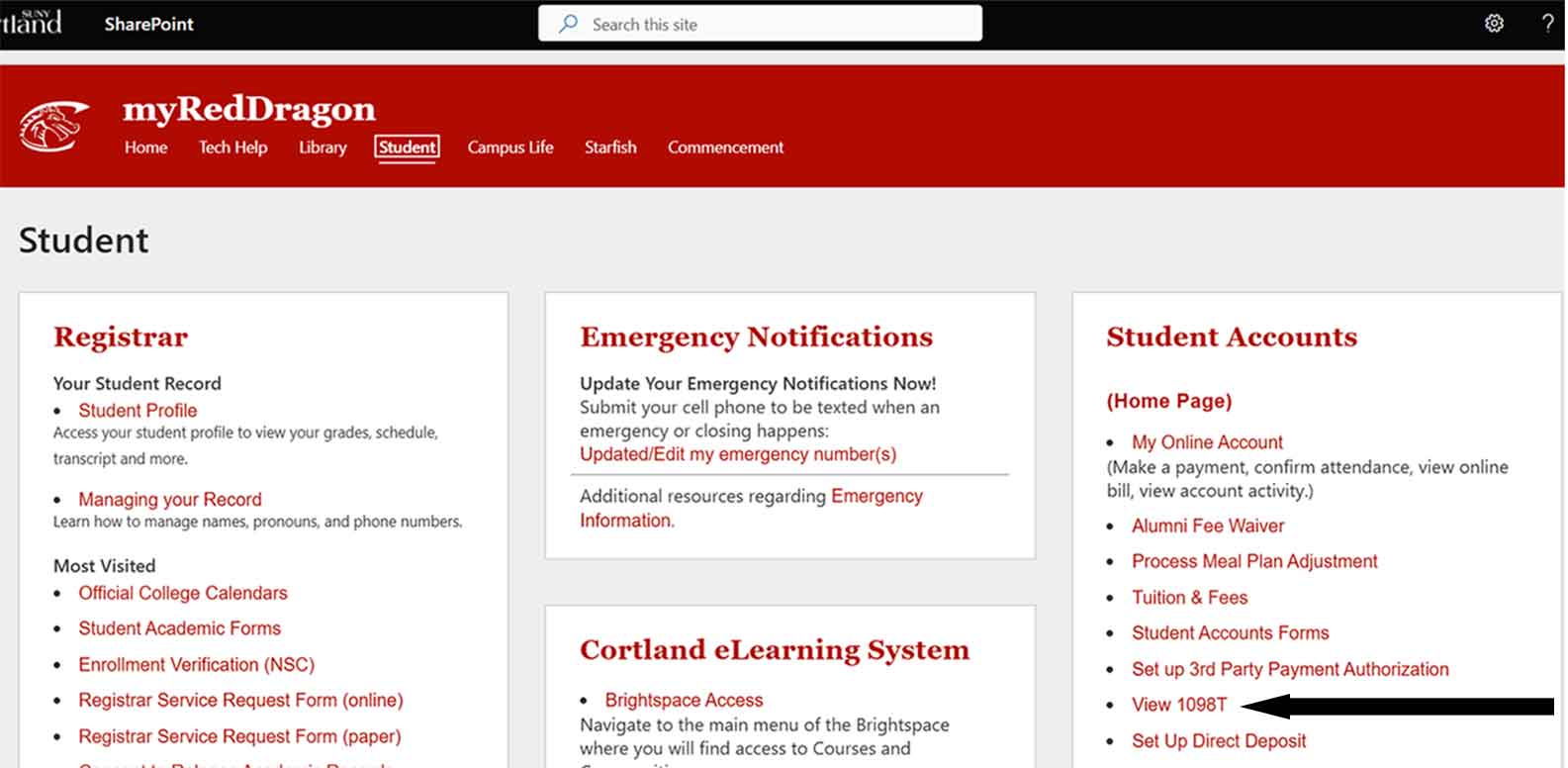Image resolution: width=1568 pixels, height=768 pixels.
Task: Go to the Home navigation tab
Action: point(145,147)
